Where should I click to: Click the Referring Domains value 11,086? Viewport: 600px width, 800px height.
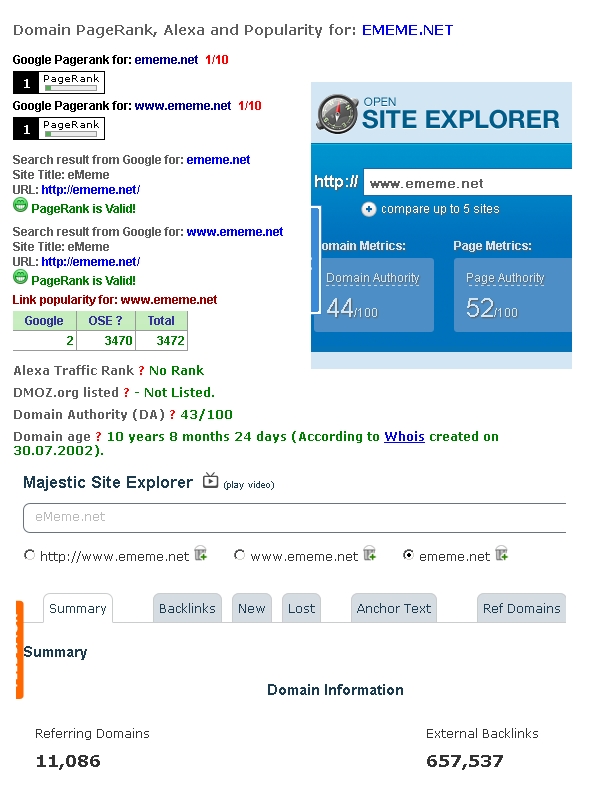pyautogui.click(x=68, y=761)
